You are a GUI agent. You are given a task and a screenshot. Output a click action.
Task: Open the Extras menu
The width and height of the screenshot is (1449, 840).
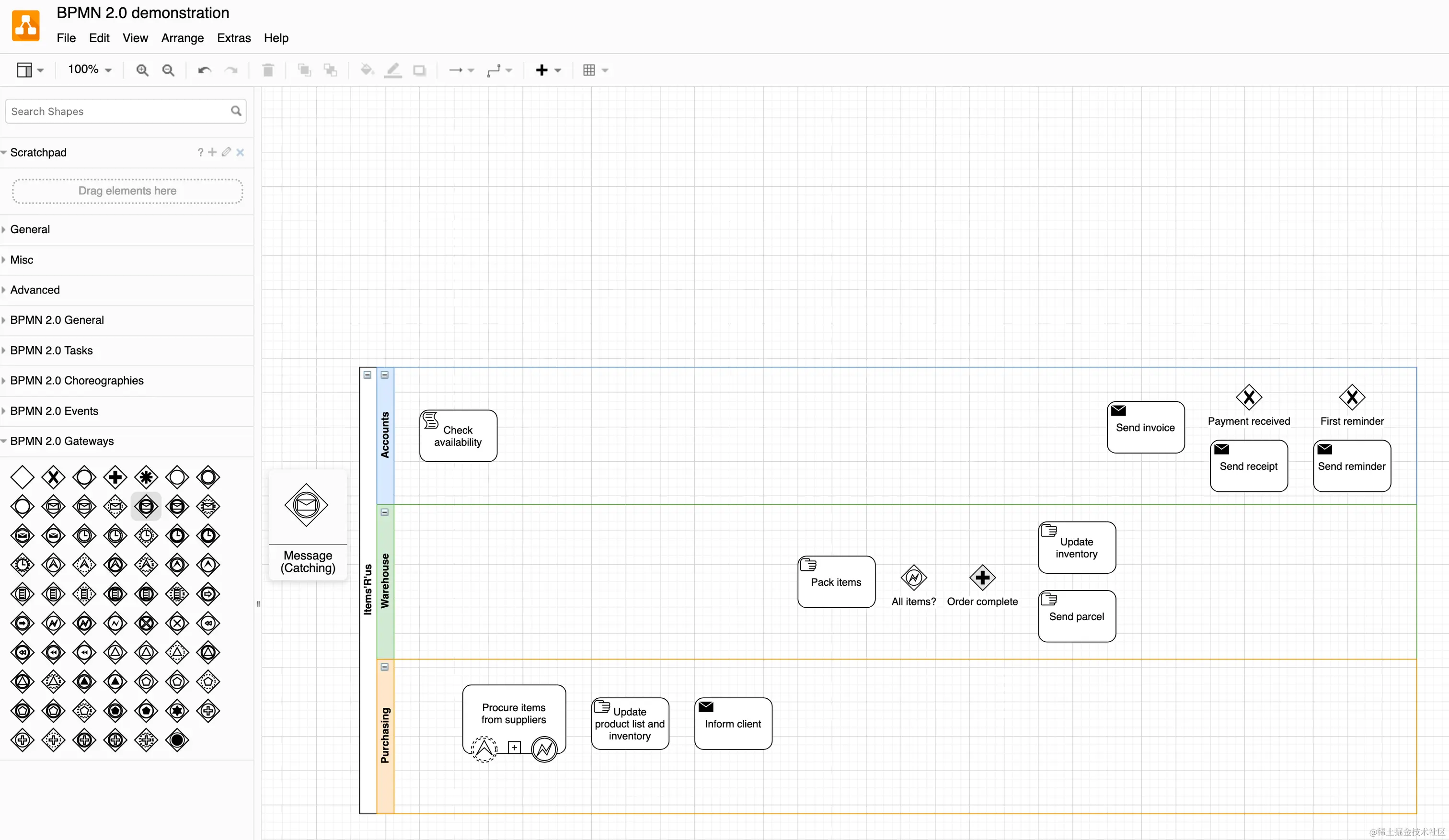click(x=233, y=38)
